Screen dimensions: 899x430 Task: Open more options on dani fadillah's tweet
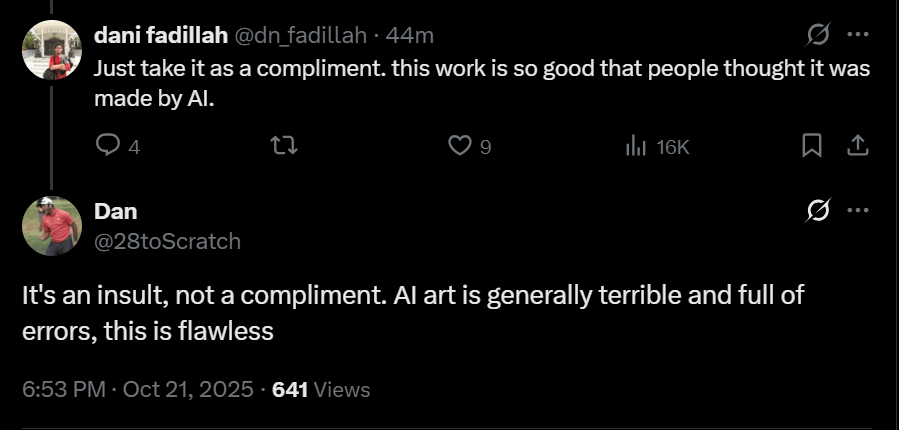(x=857, y=35)
